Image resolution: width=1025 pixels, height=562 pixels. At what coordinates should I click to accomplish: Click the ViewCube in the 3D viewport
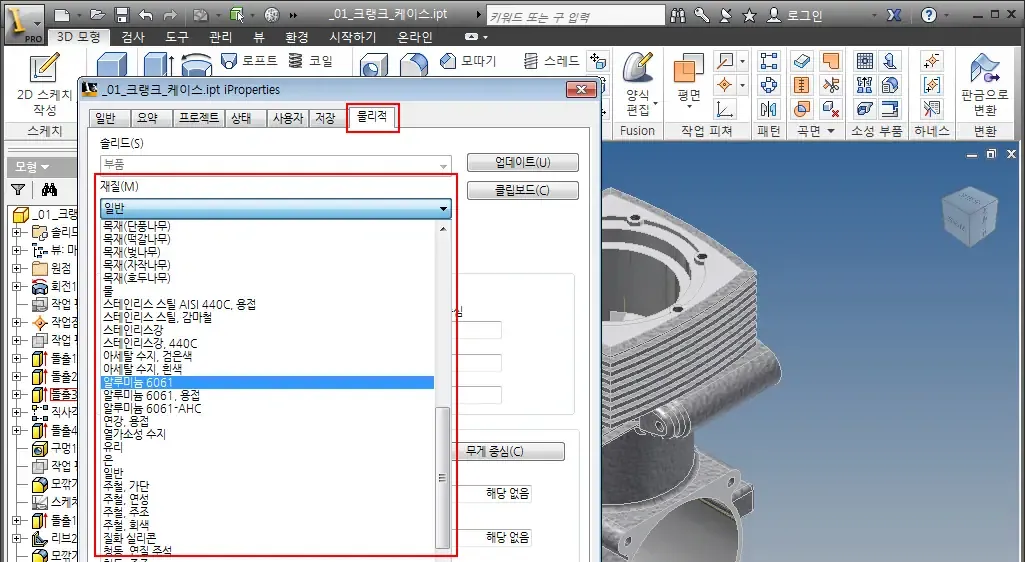point(970,216)
